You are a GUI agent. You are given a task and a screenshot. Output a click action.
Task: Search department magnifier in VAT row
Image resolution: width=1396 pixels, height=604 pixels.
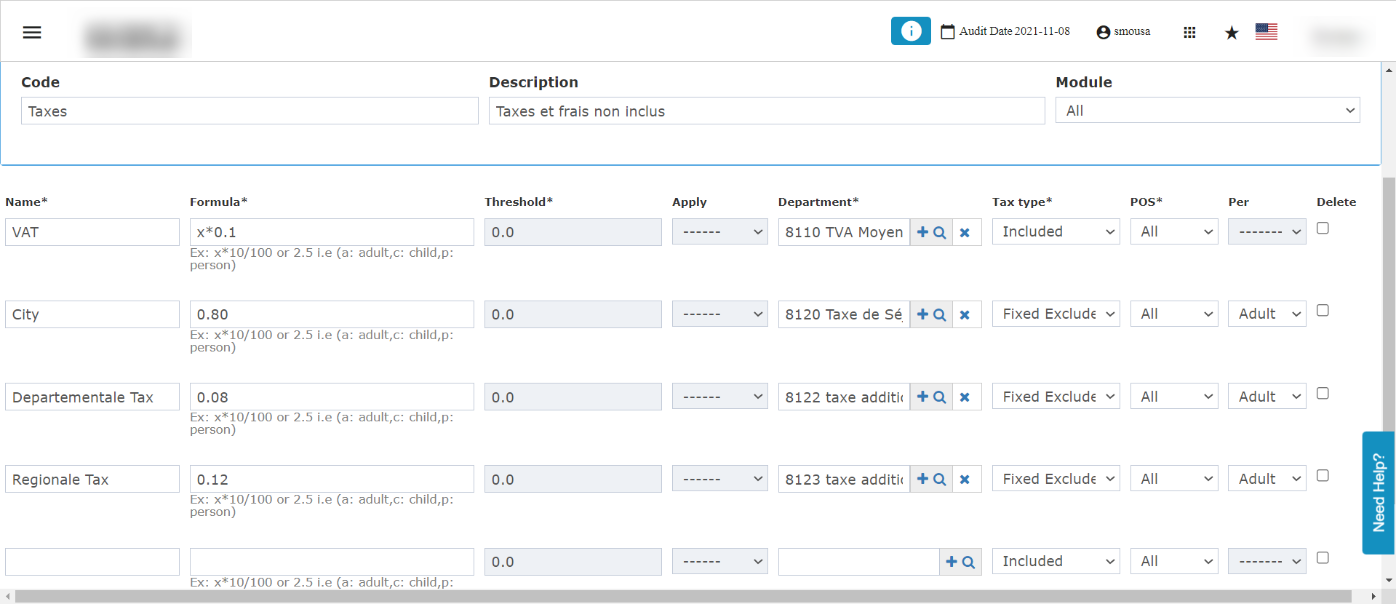940,232
